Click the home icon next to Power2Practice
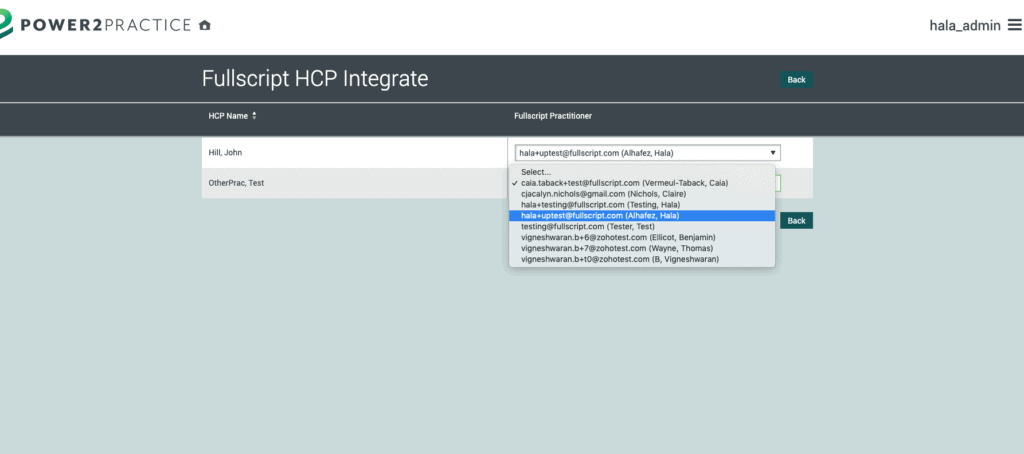This screenshot has width=1024, height=454. tap(204, 25)
